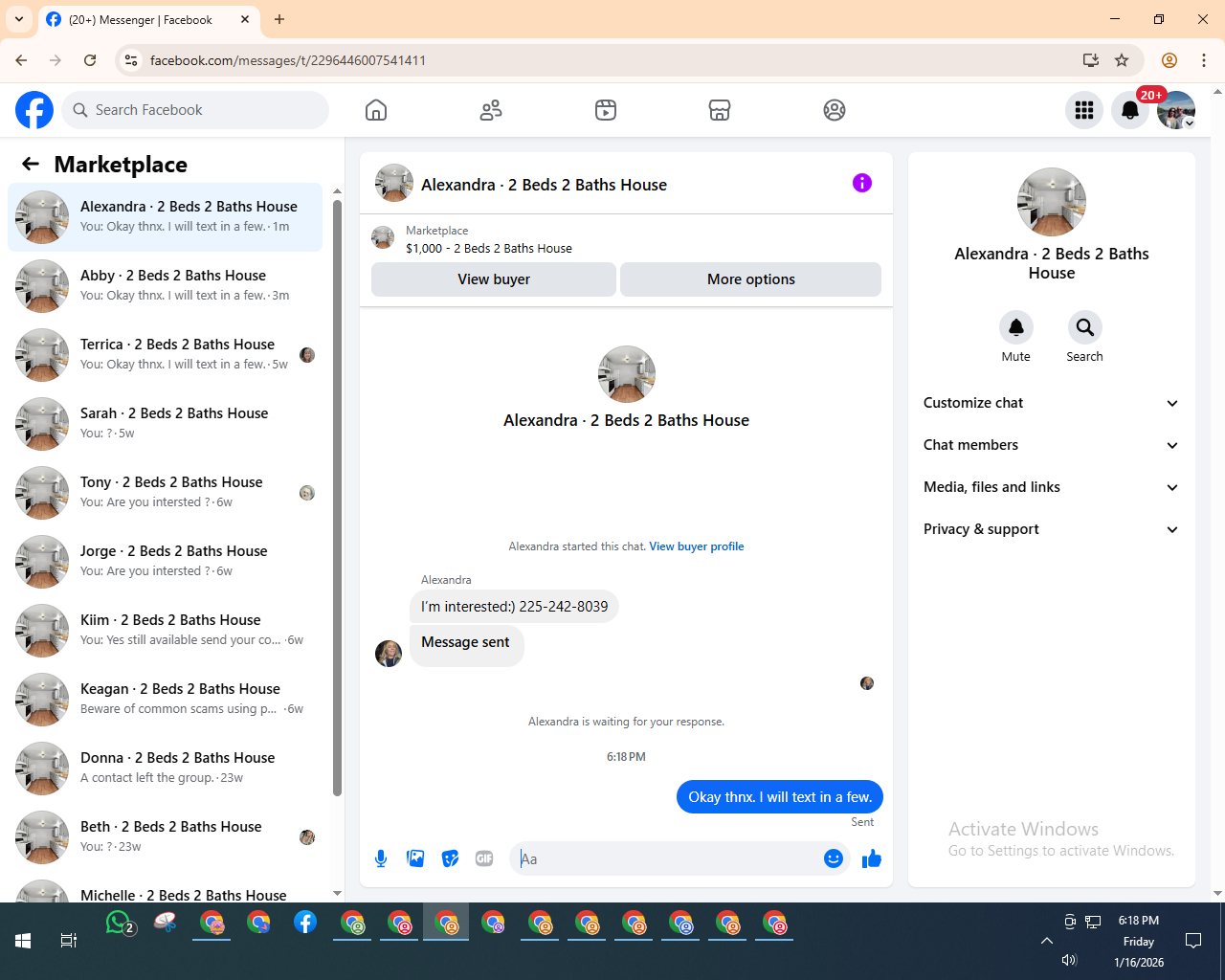The image size is (1225, 980).
Task: Open the $1,000 2 Beds 2 Baths House listing
Action: 489,248
